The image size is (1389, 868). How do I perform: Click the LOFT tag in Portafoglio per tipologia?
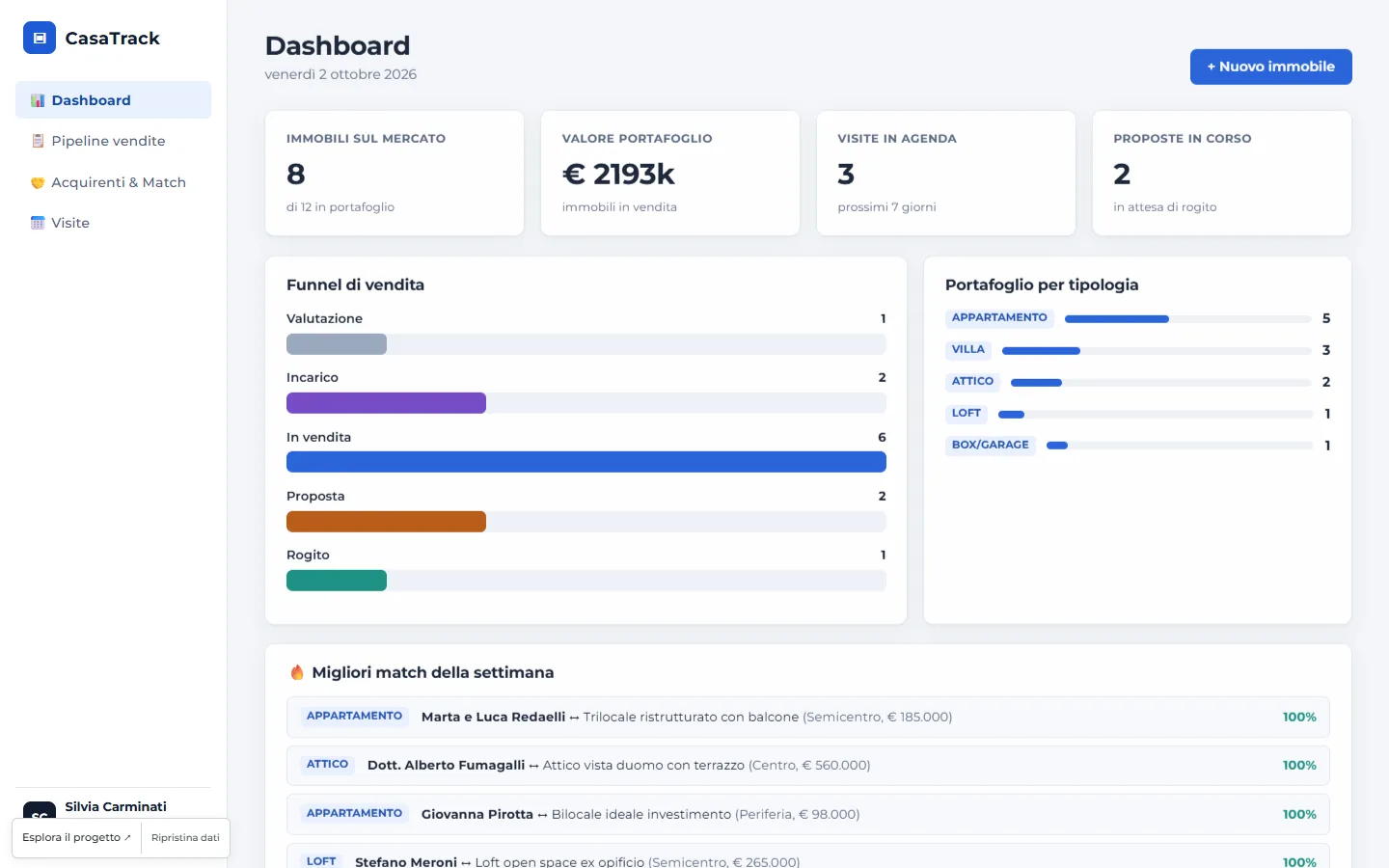(967, 414)
